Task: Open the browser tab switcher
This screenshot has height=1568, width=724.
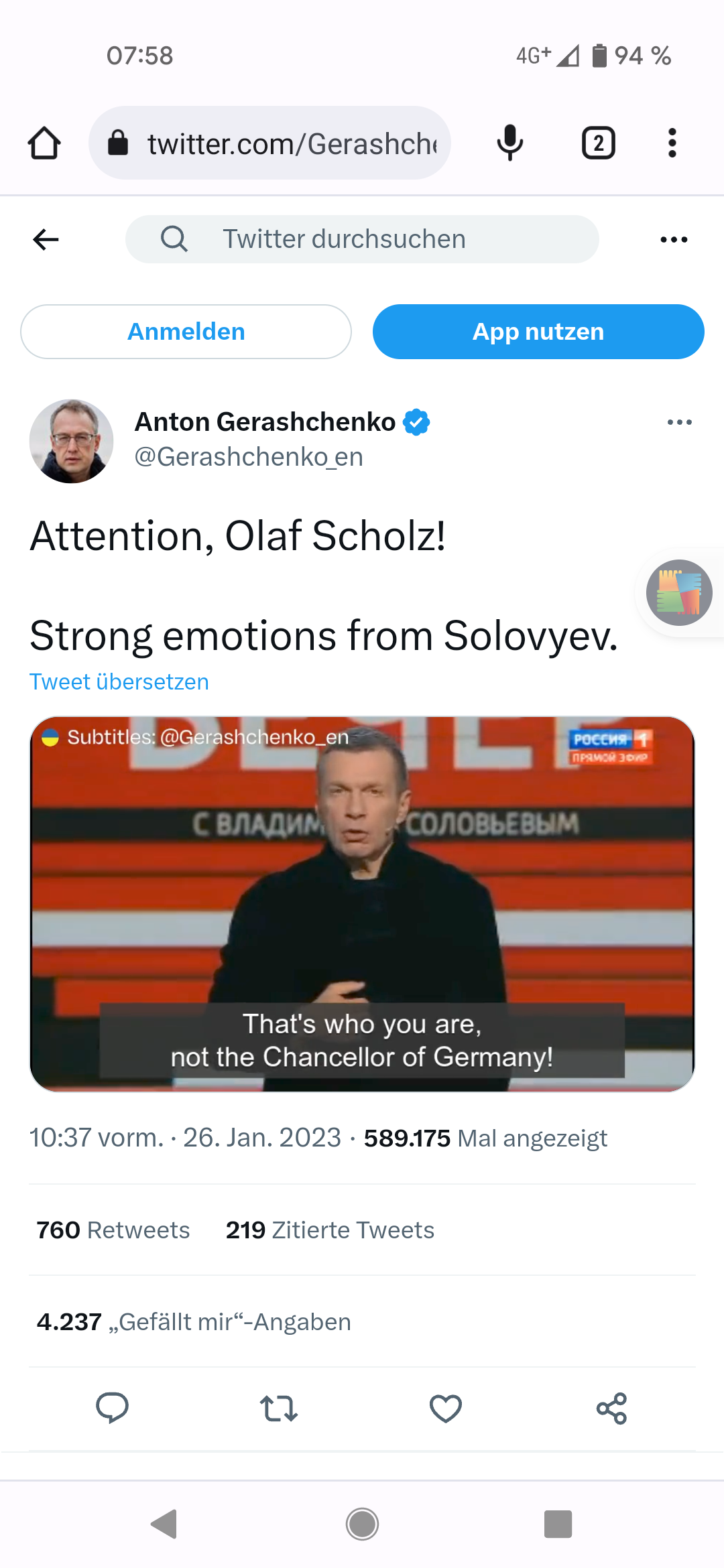Action: tap(598, 143)
